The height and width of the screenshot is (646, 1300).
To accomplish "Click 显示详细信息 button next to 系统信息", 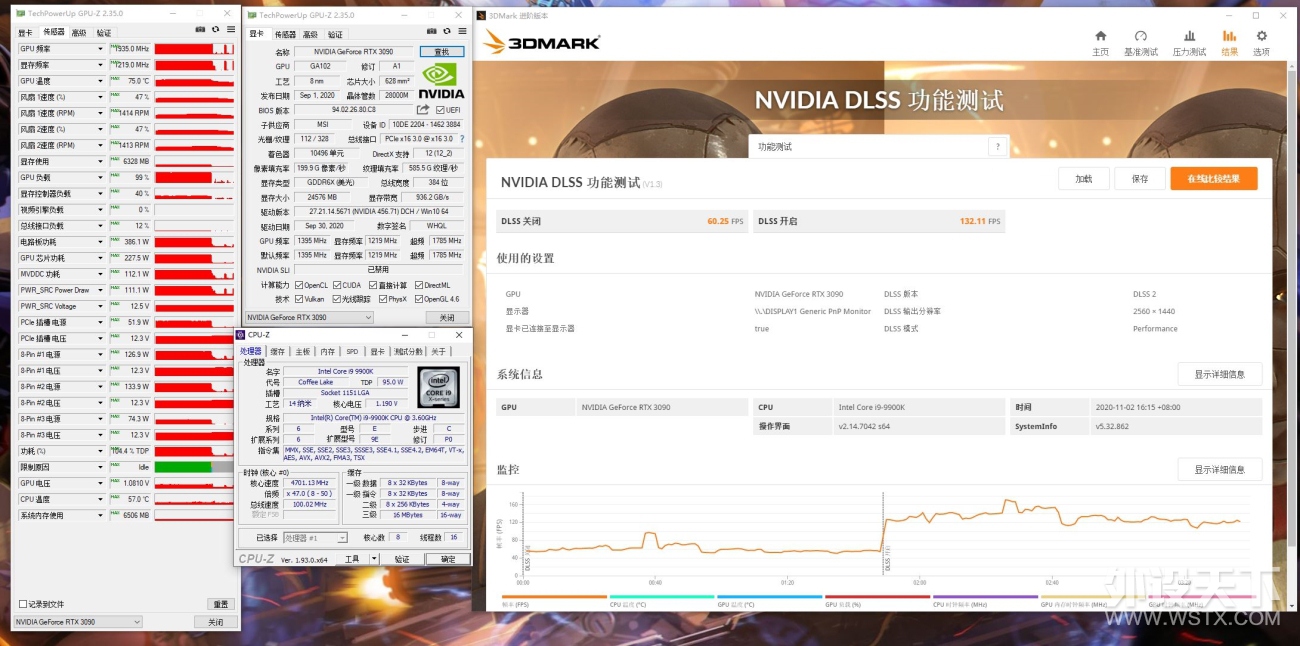I will tap(1220, 374).
